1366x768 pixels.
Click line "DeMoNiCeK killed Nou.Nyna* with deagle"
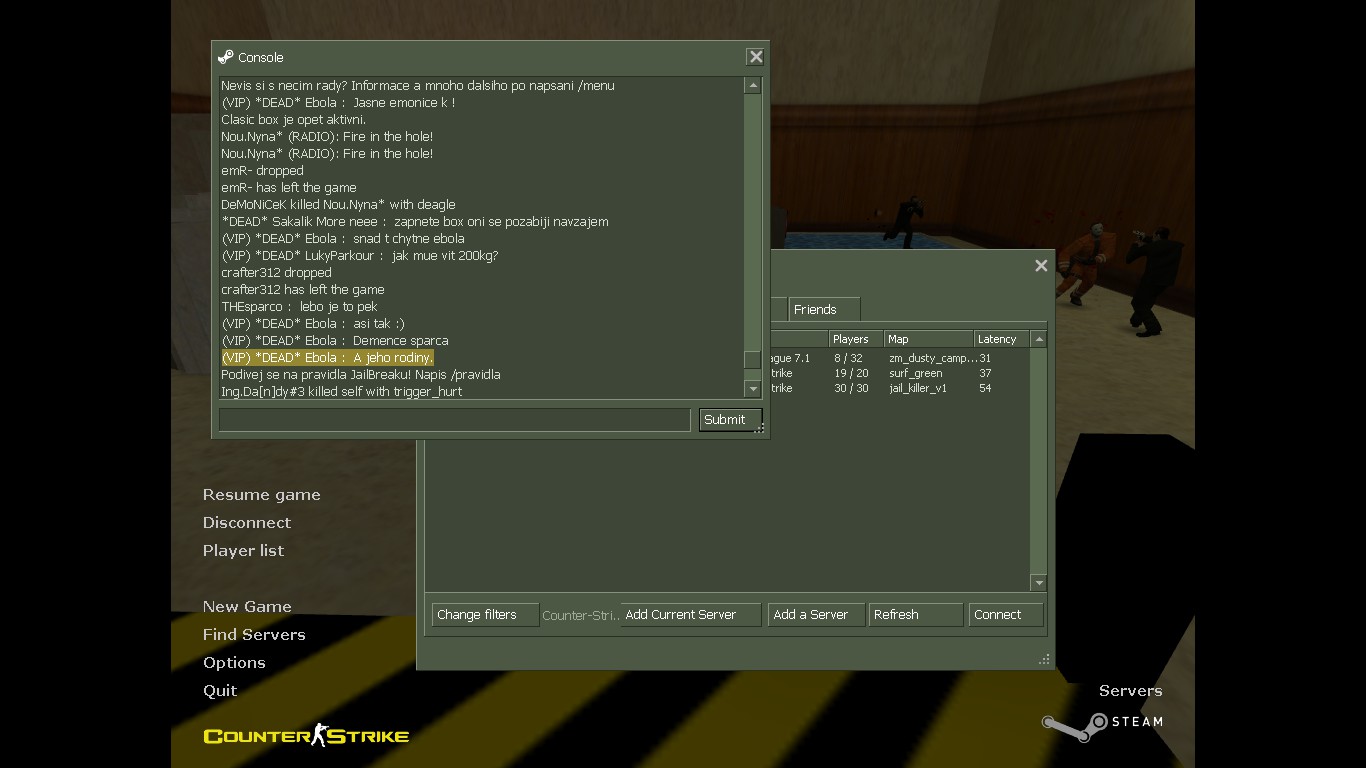point(338,205)
